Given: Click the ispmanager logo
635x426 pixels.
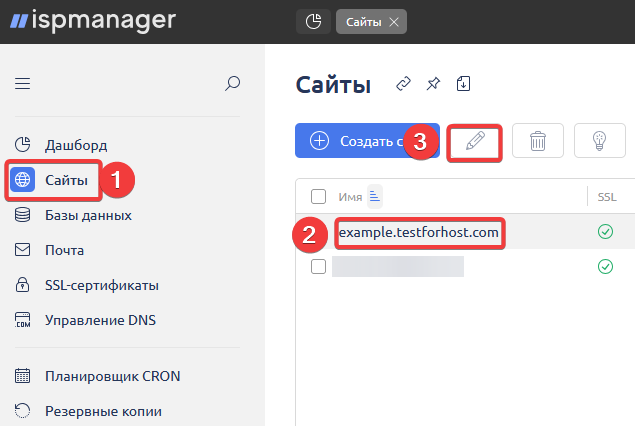Looking at the screenshot, I should (x=92, y=20).
